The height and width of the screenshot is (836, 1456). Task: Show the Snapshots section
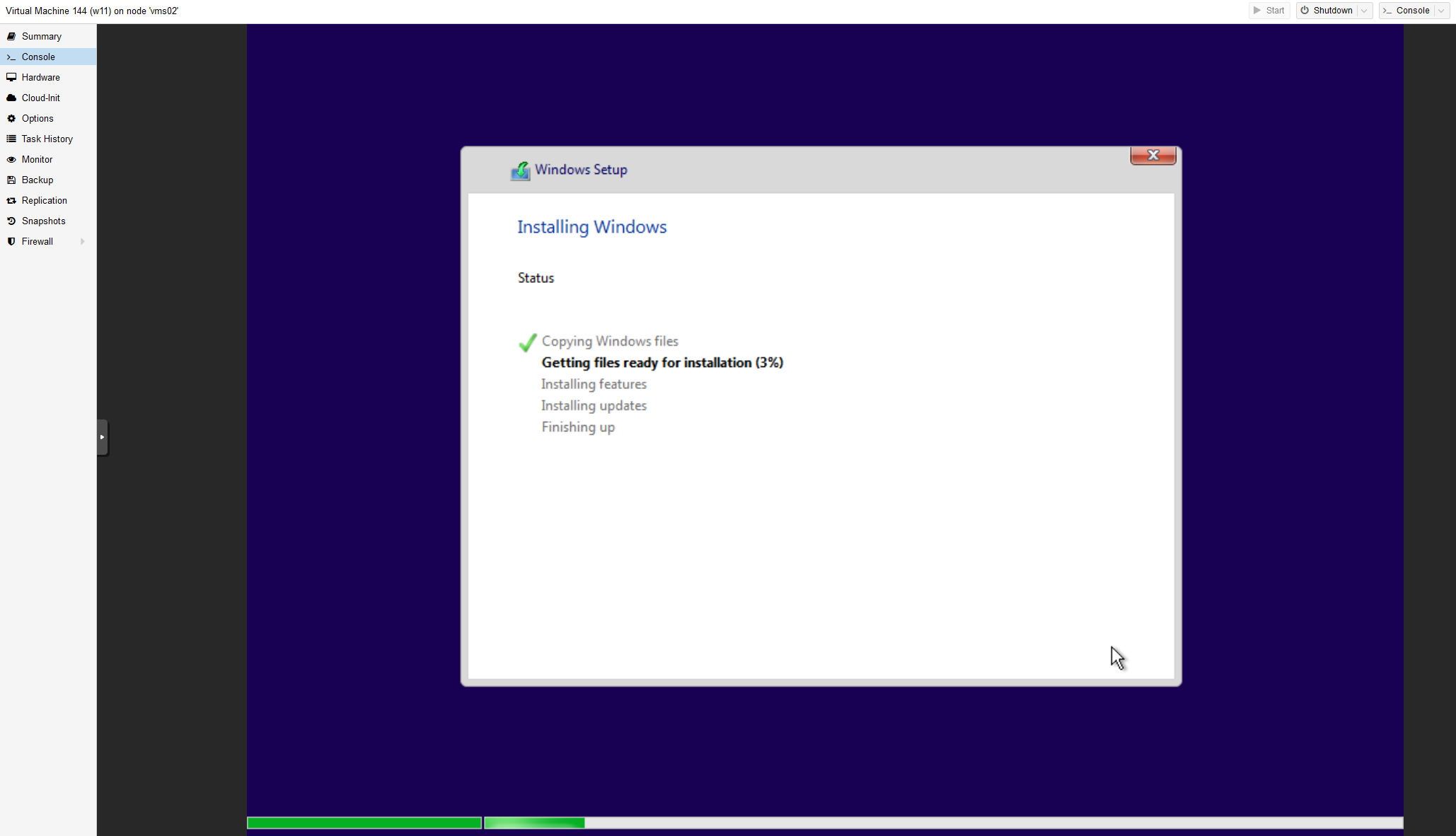48,221
